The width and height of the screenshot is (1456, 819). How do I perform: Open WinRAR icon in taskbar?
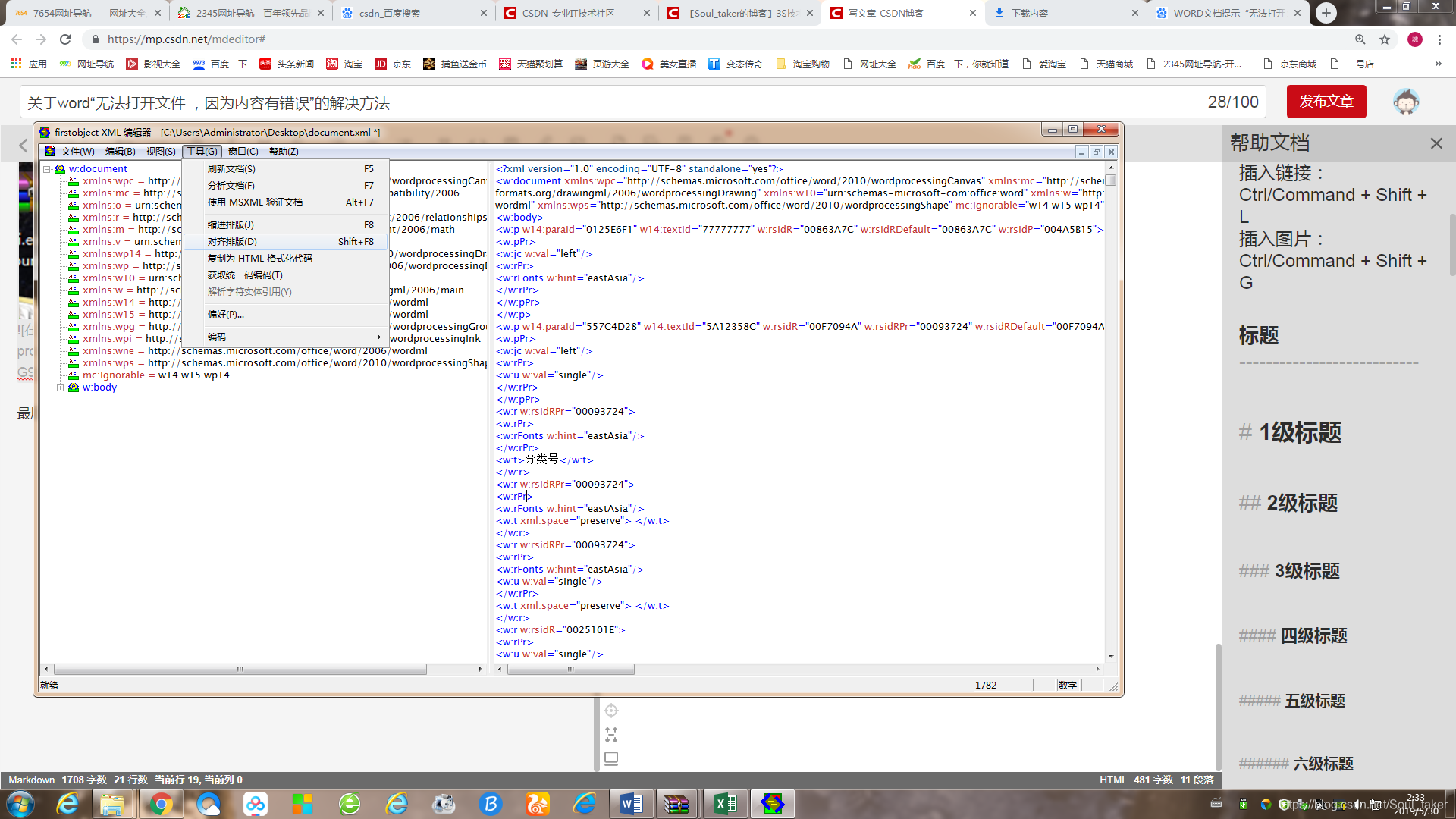coord(676,804)
